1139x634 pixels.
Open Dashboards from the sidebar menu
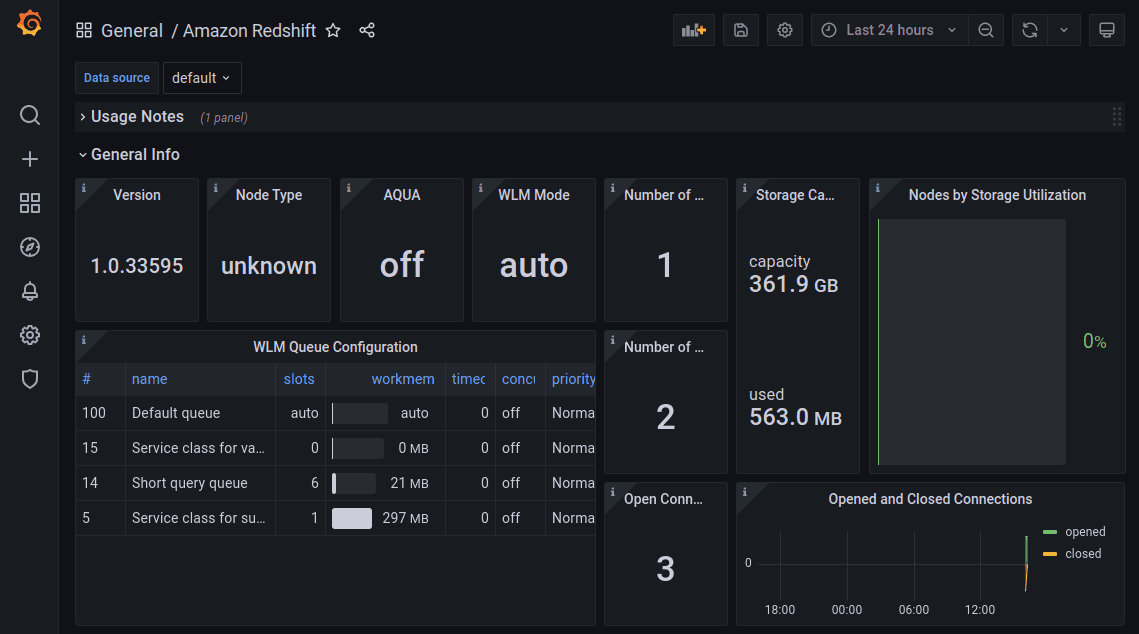click(x=30, y=203)
